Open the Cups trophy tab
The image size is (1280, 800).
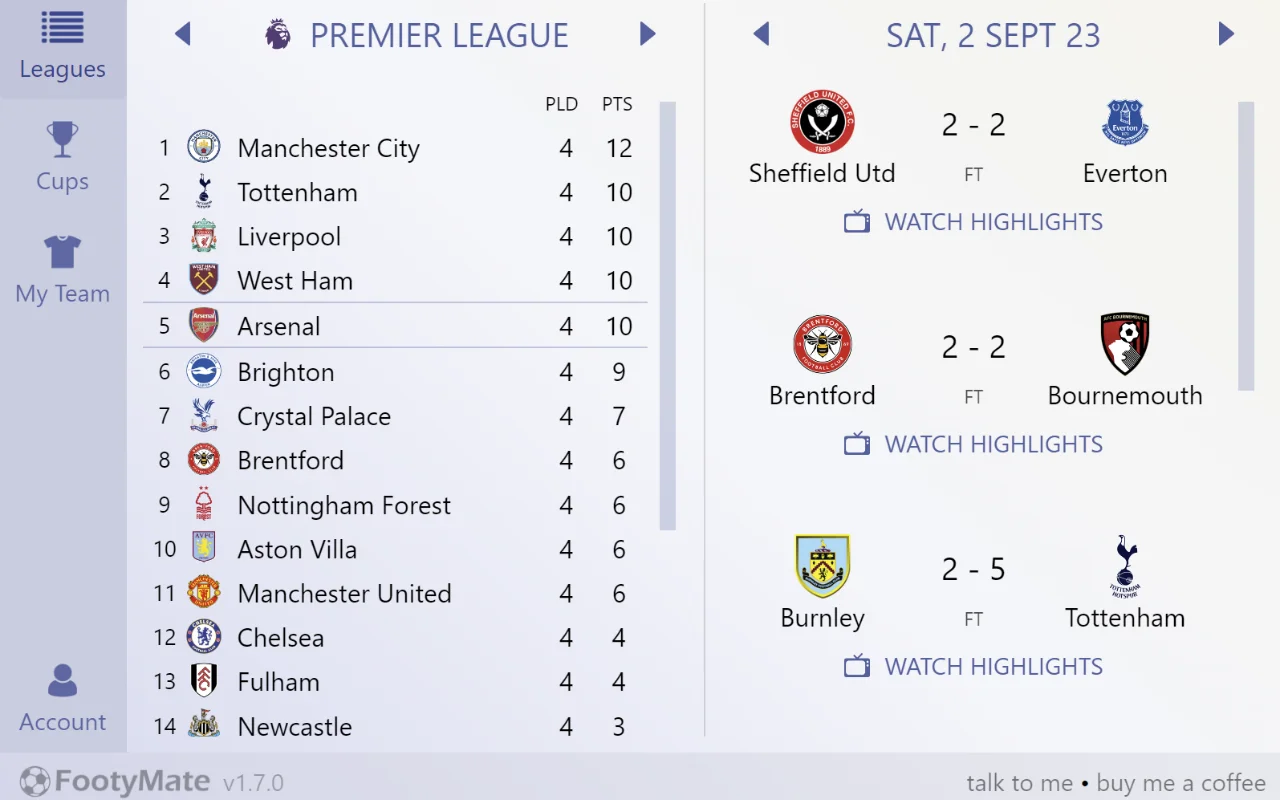pos(62,158)
